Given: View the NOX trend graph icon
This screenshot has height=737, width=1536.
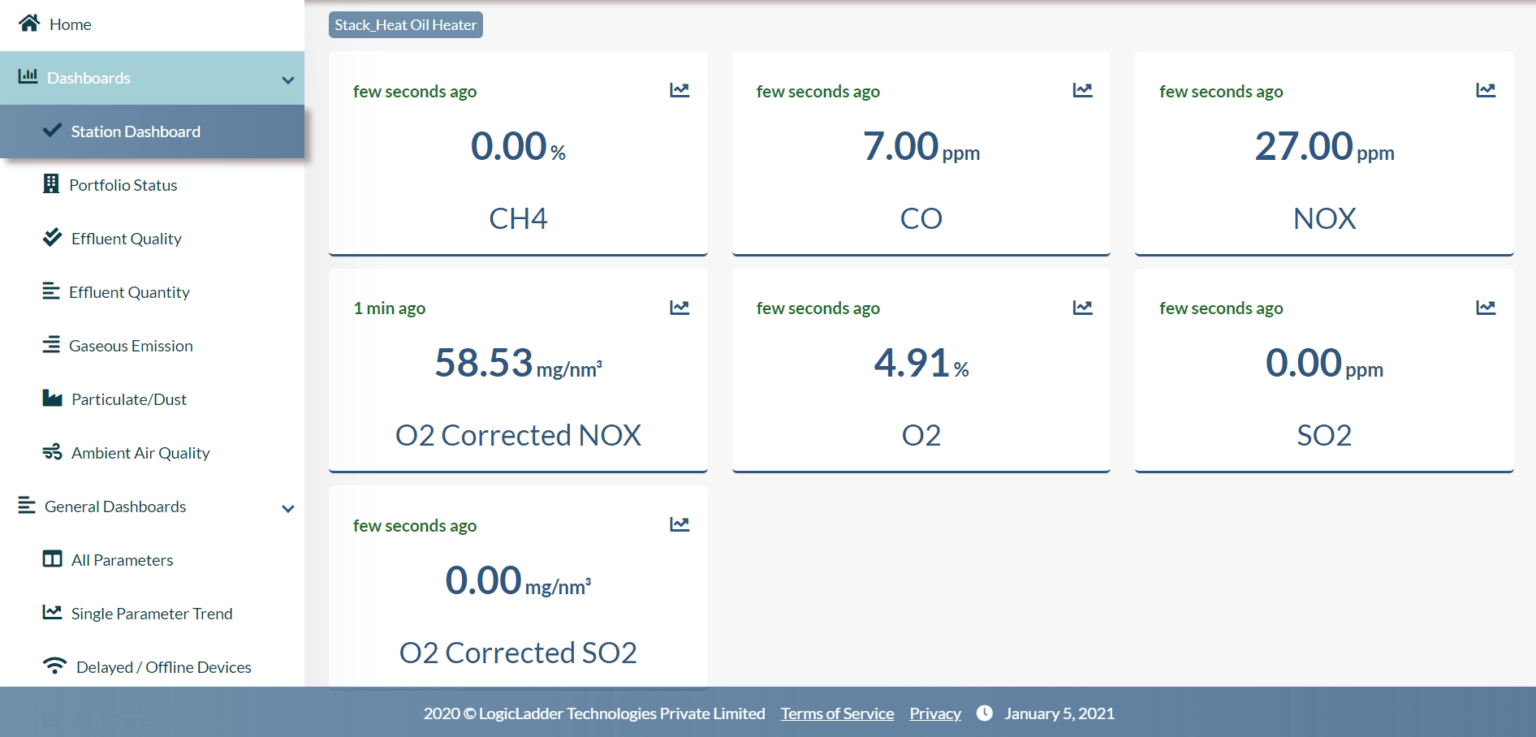Looking at the screenshot, I should (1485, 89).
